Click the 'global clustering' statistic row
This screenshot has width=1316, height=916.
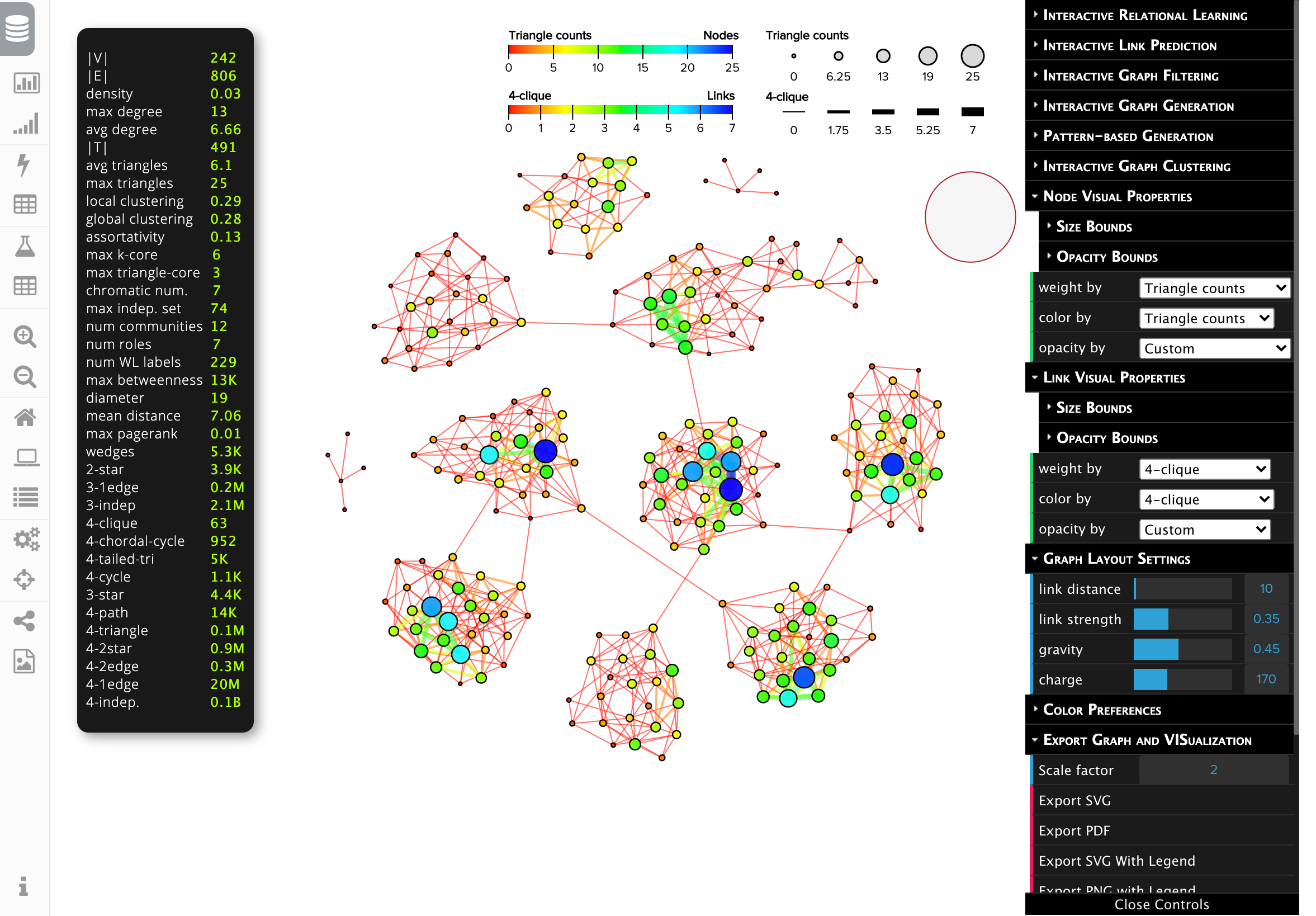coord(165,219)
